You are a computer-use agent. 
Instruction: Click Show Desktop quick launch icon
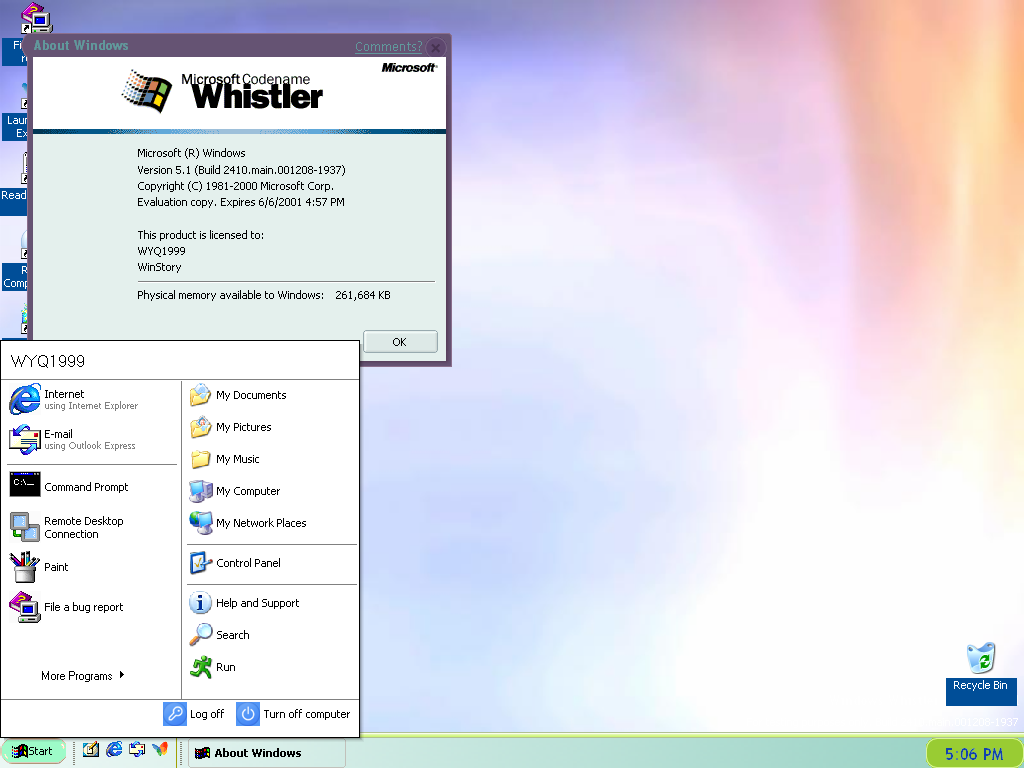tap(91, 750)
